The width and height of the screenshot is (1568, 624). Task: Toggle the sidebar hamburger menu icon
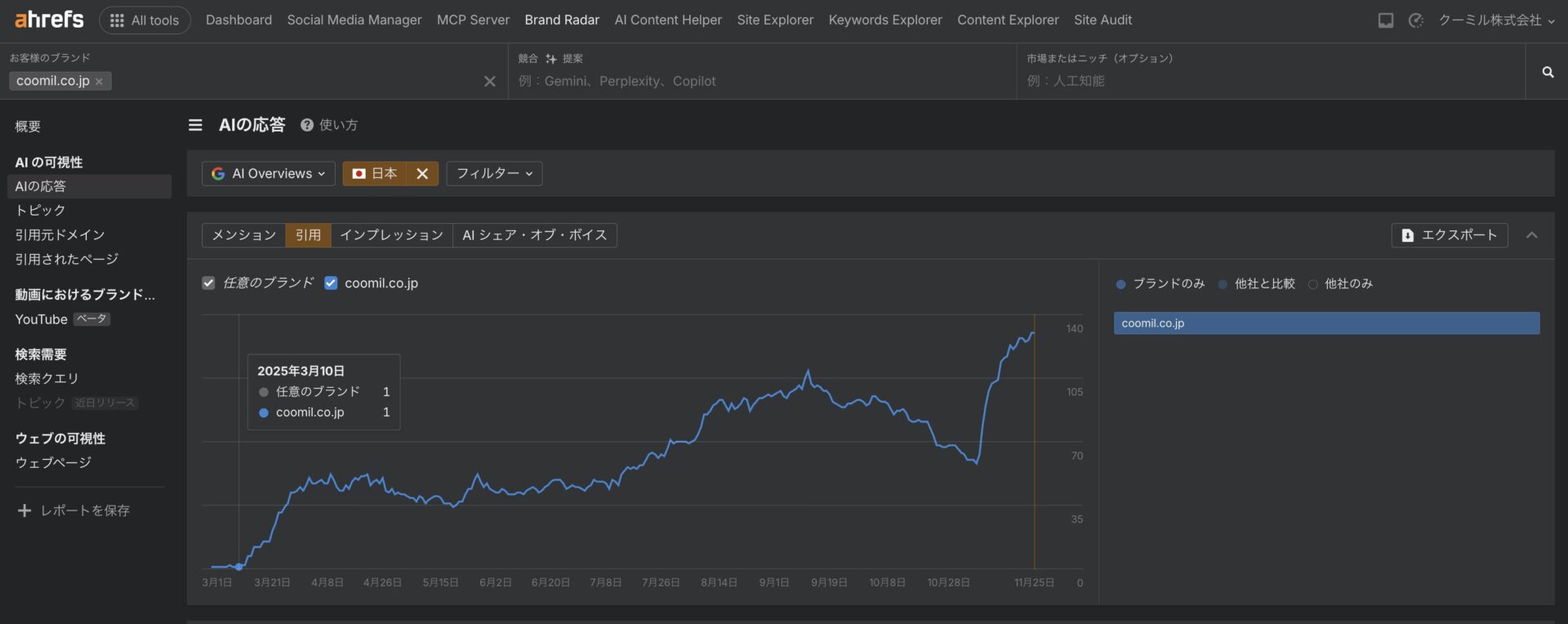click(x=195, y=125)
